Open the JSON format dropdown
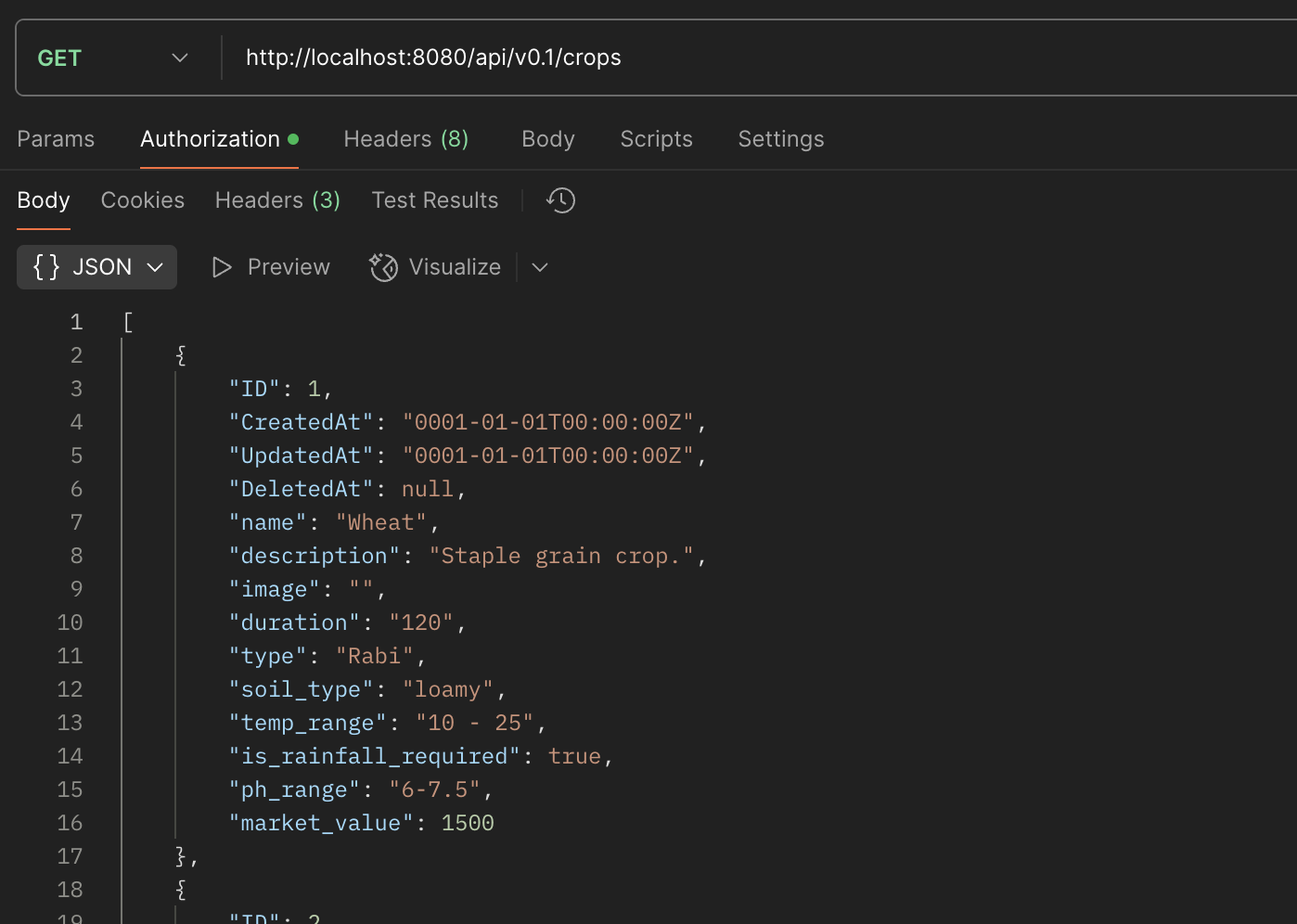Image resolution: width=1297 pixels, height=924 pixels. tap(96, 267)
